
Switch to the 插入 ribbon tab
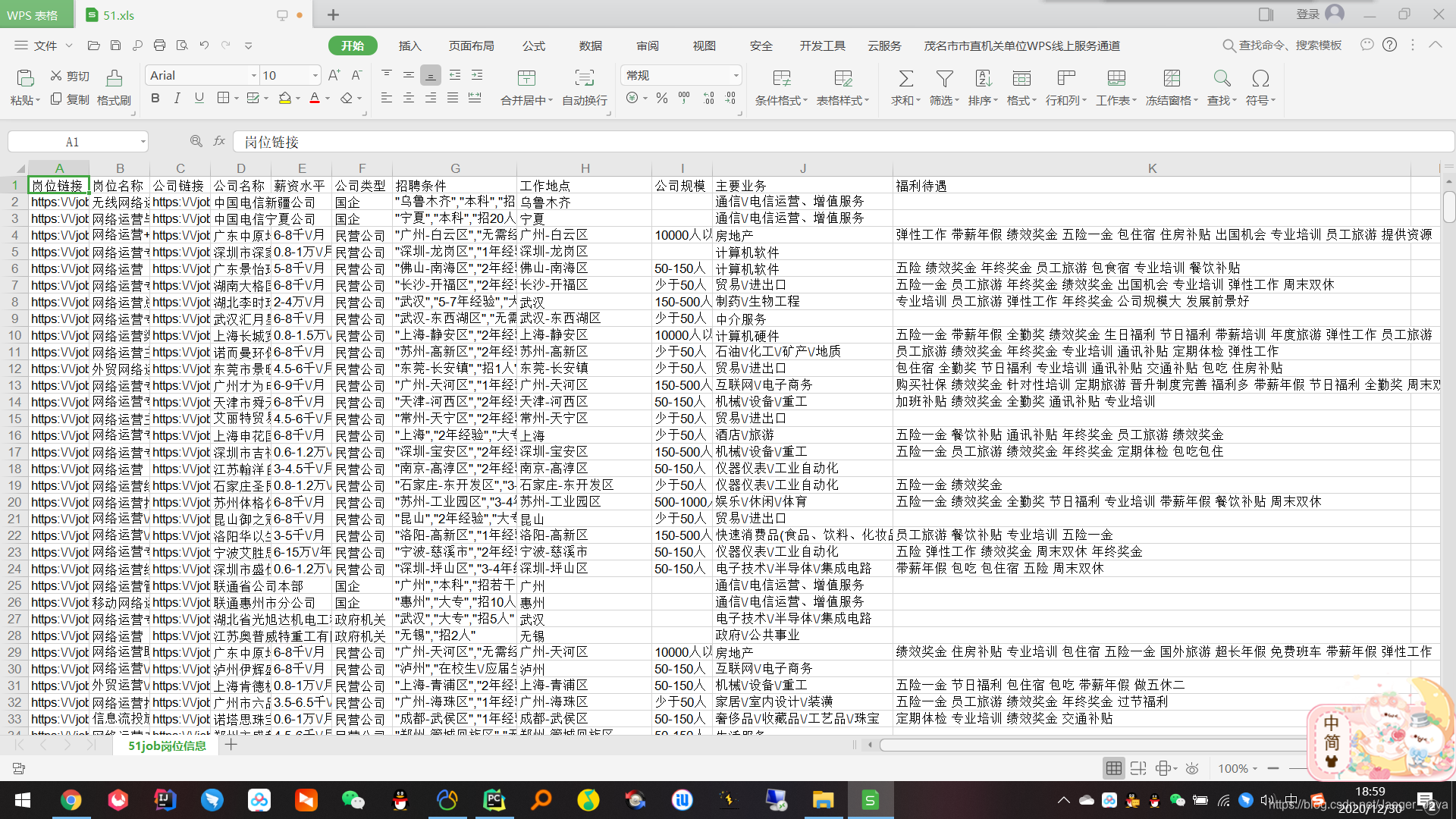click(409, 45)
